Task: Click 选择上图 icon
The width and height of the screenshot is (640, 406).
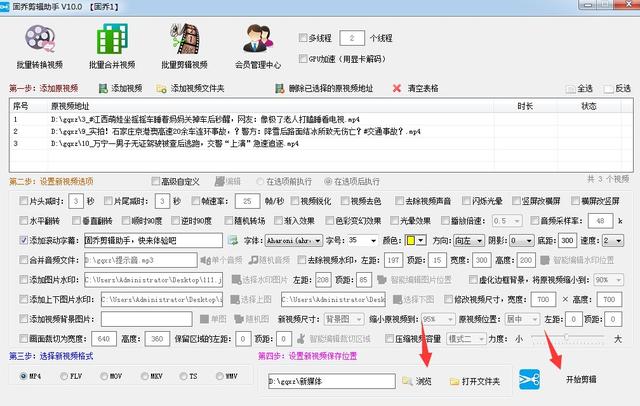Action: point(235,299)
